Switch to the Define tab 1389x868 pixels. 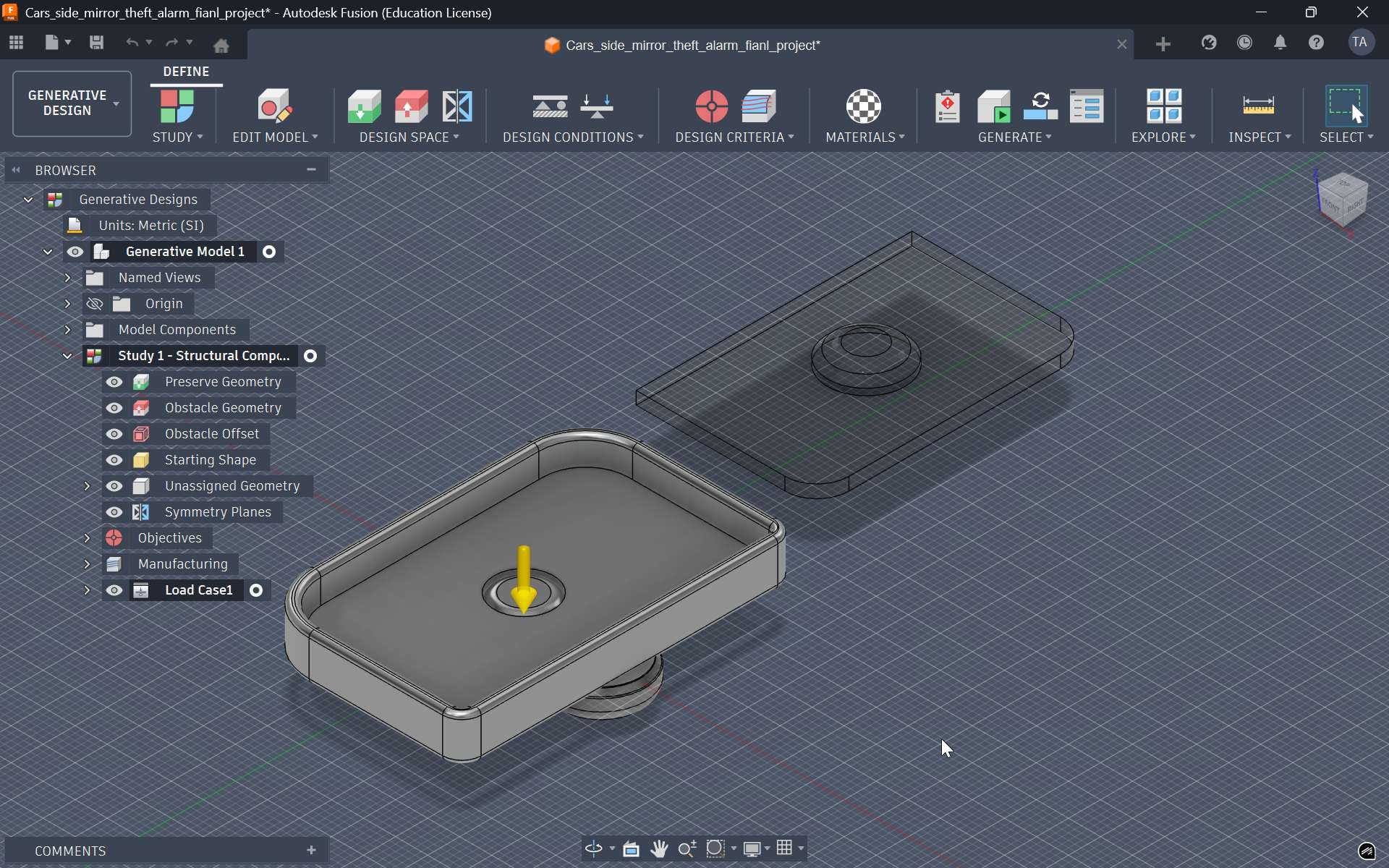point(185,72)
